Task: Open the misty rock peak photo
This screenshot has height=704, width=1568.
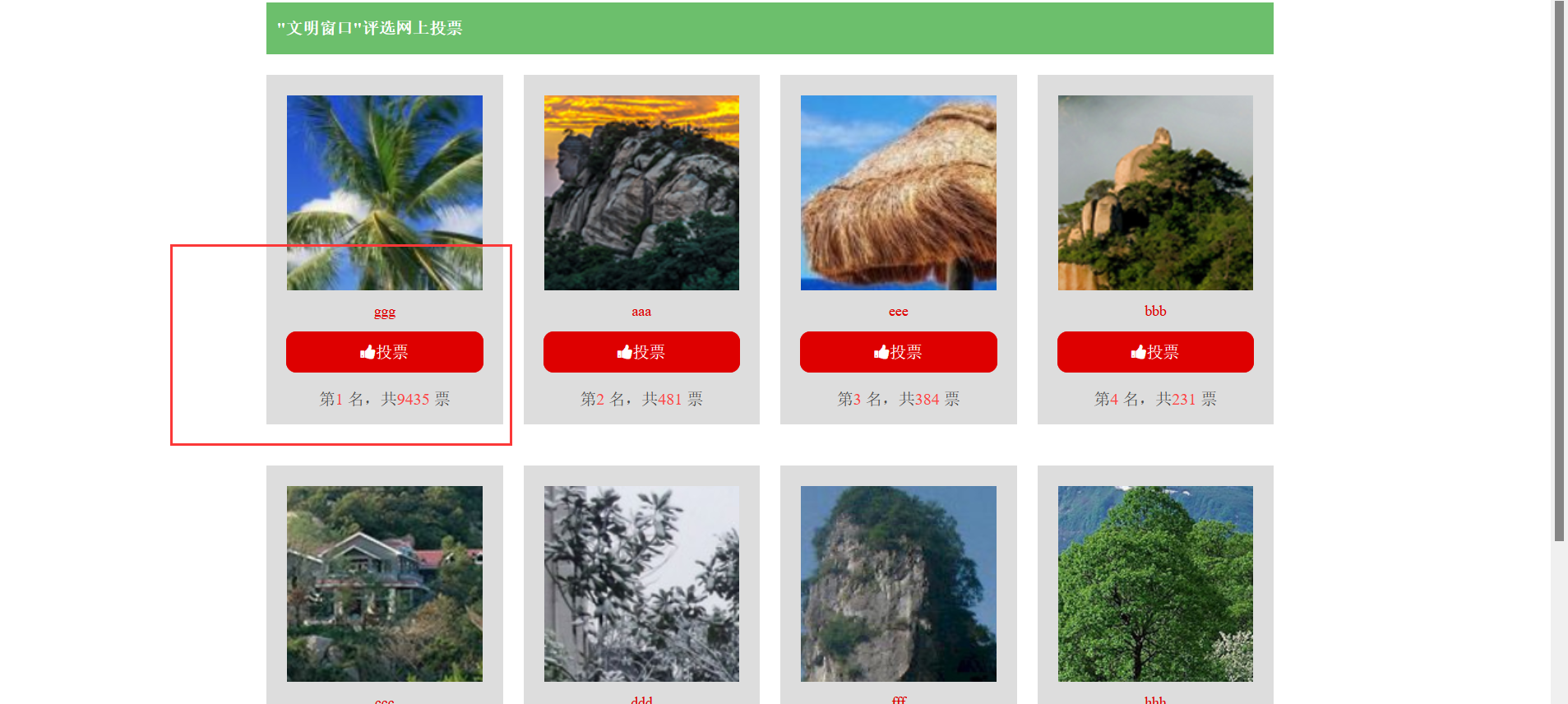Action: point(1155,192)
